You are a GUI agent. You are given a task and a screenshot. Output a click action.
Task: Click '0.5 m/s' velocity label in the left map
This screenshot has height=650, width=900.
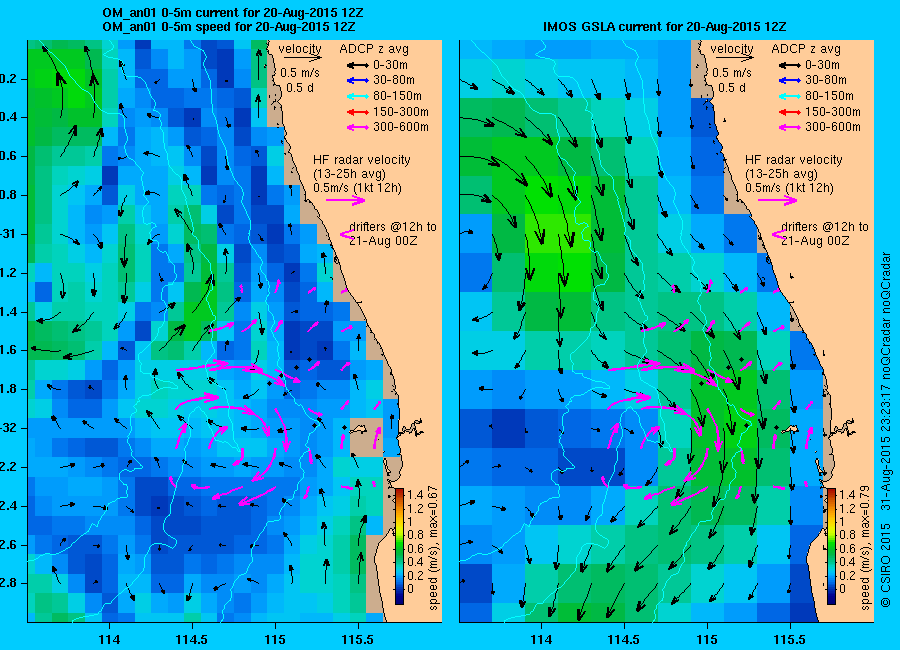300,73
